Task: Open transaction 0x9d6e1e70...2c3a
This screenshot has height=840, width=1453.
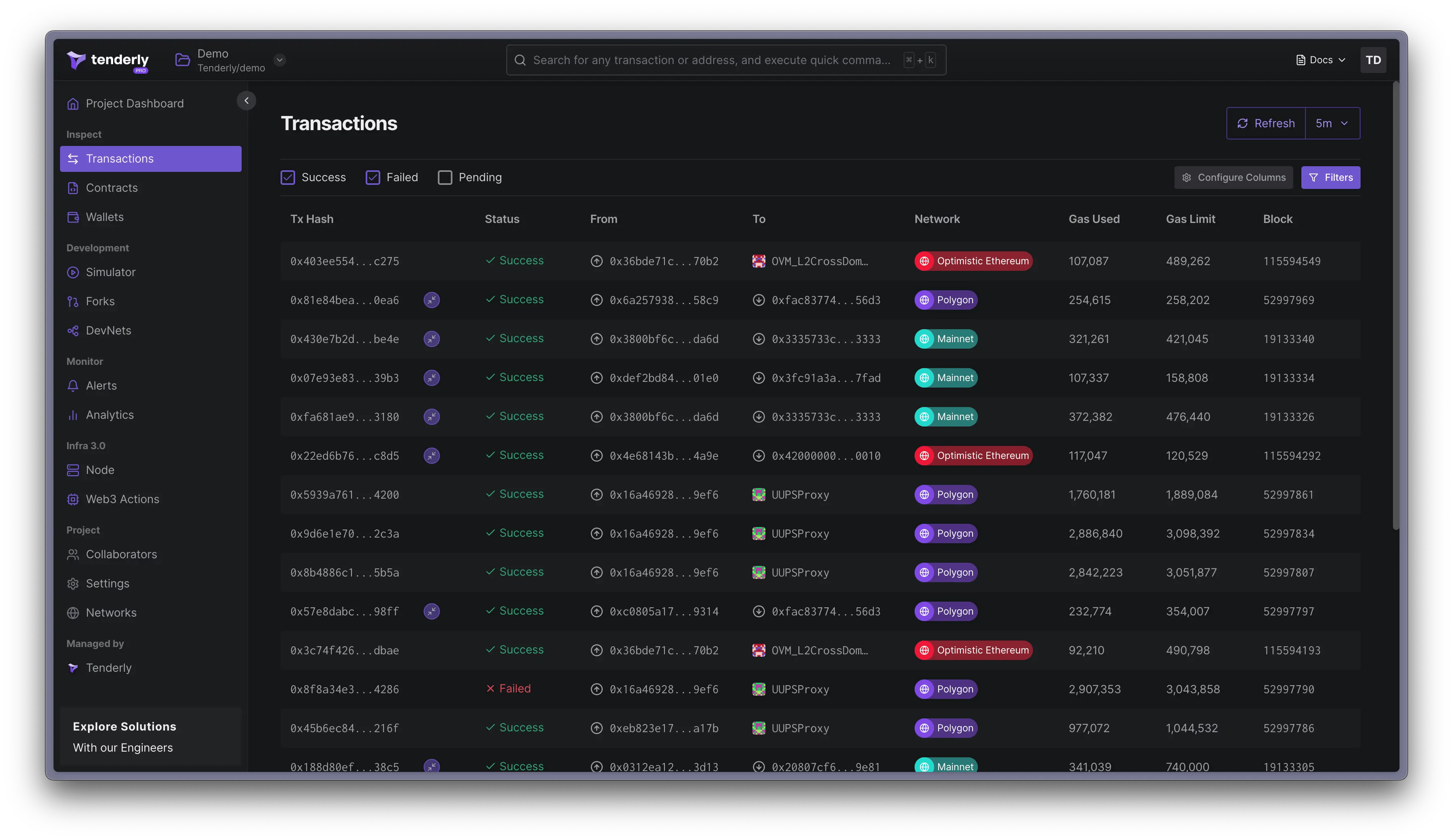Action: (344, 533)
